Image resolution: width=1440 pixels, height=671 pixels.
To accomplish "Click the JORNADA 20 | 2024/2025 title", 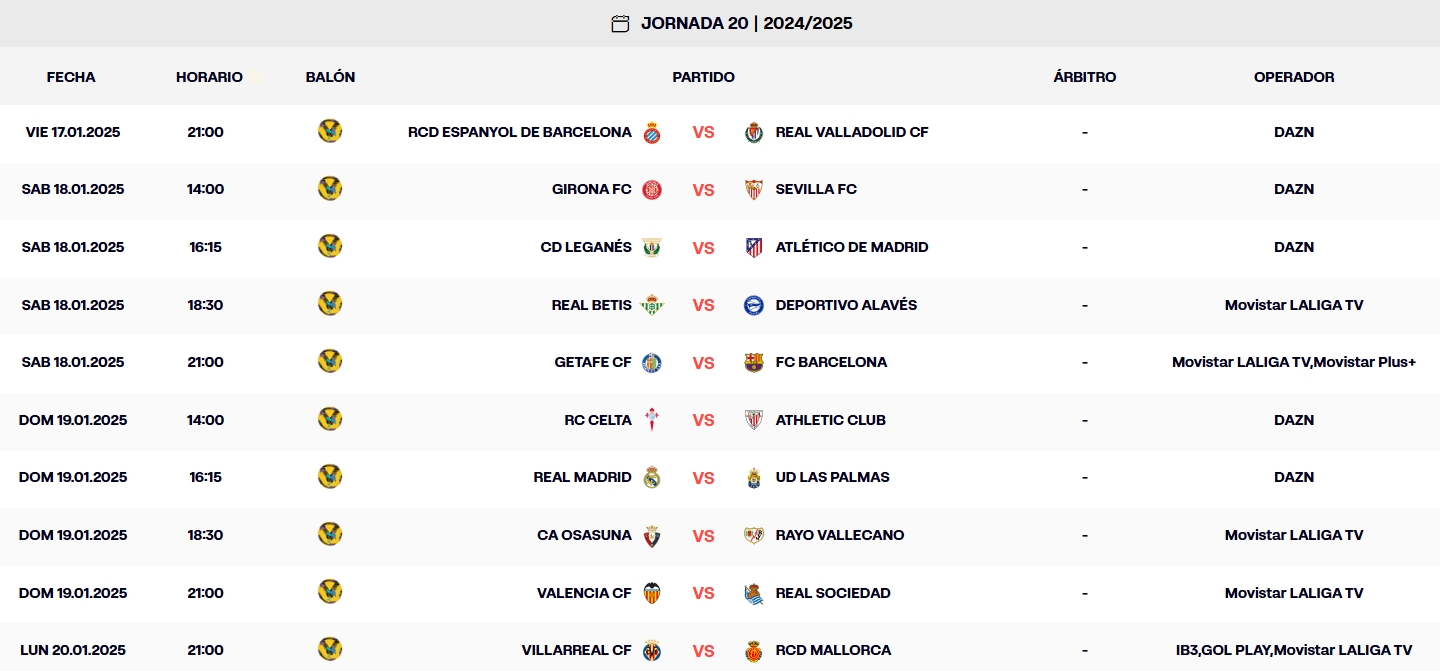I will (x=747, y=22).
